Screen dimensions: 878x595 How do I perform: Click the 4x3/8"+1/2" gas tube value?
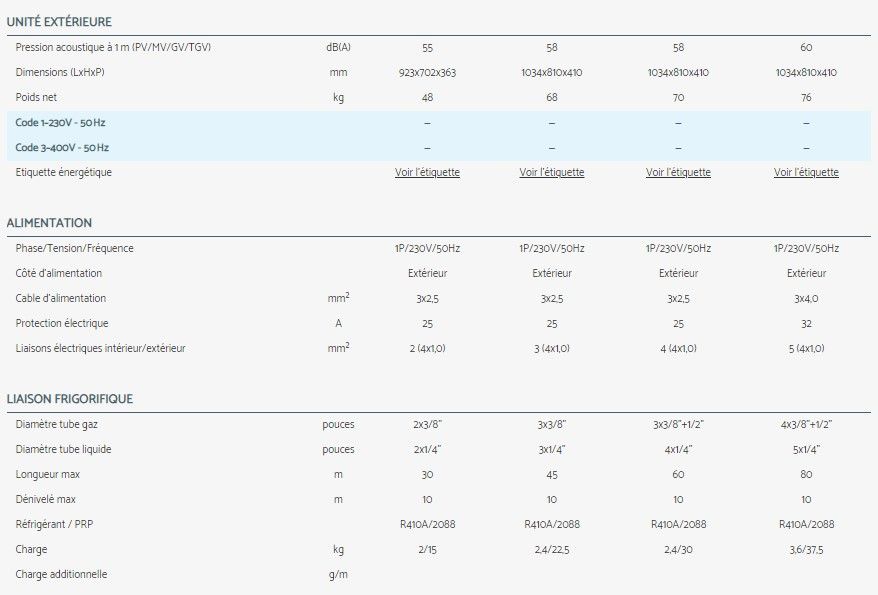pos(806,424)
